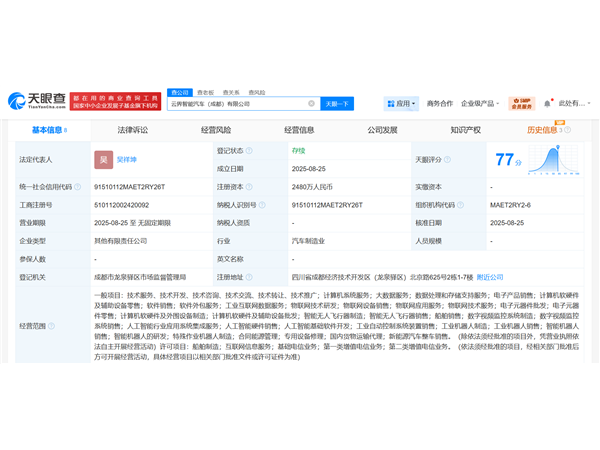This screenshot has height=450, width=600.
Task: Switch to the 公司发展 tab
Action: tap(383, 130)
